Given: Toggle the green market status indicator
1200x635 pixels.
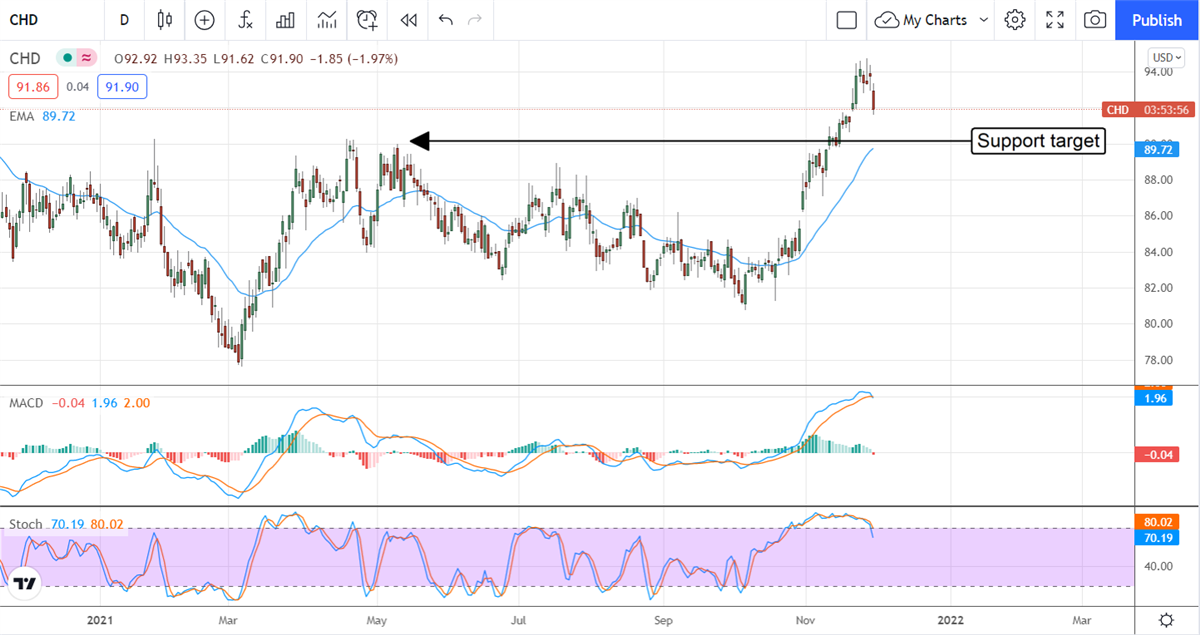Looking at the screenshot, I should [x=67, y=59].
